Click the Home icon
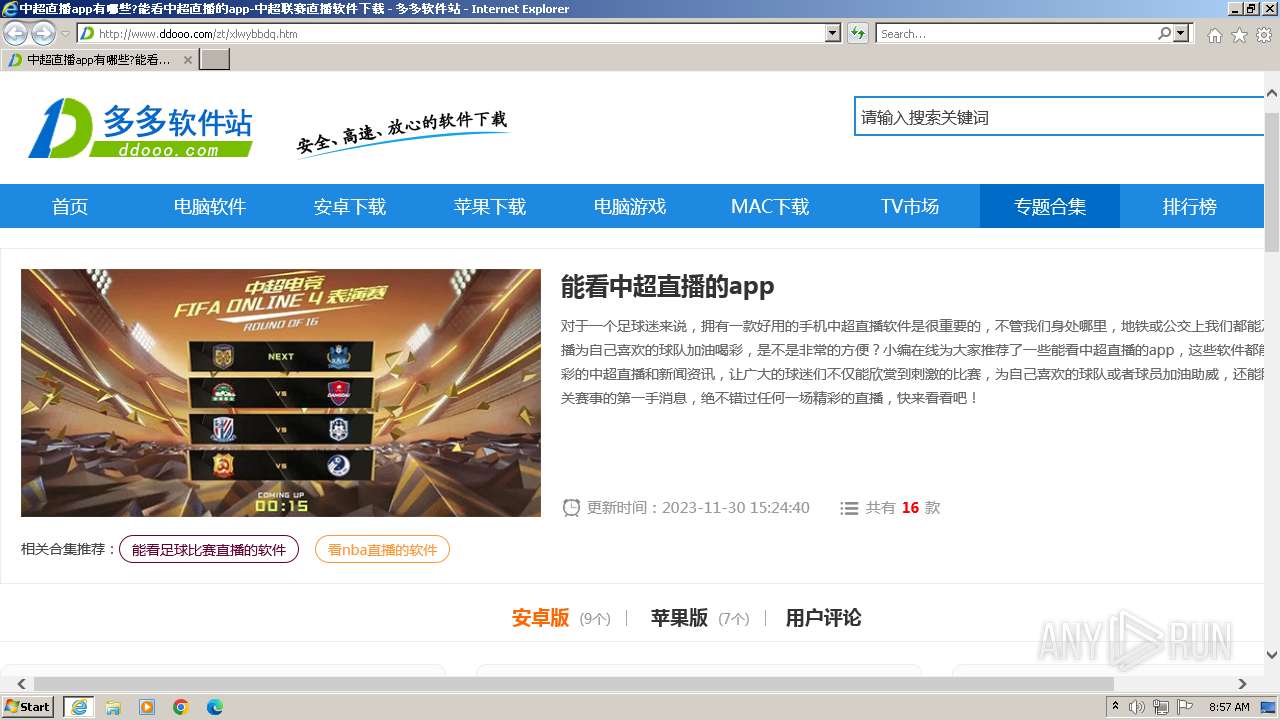The image size is (1280, 720). 1214,35
